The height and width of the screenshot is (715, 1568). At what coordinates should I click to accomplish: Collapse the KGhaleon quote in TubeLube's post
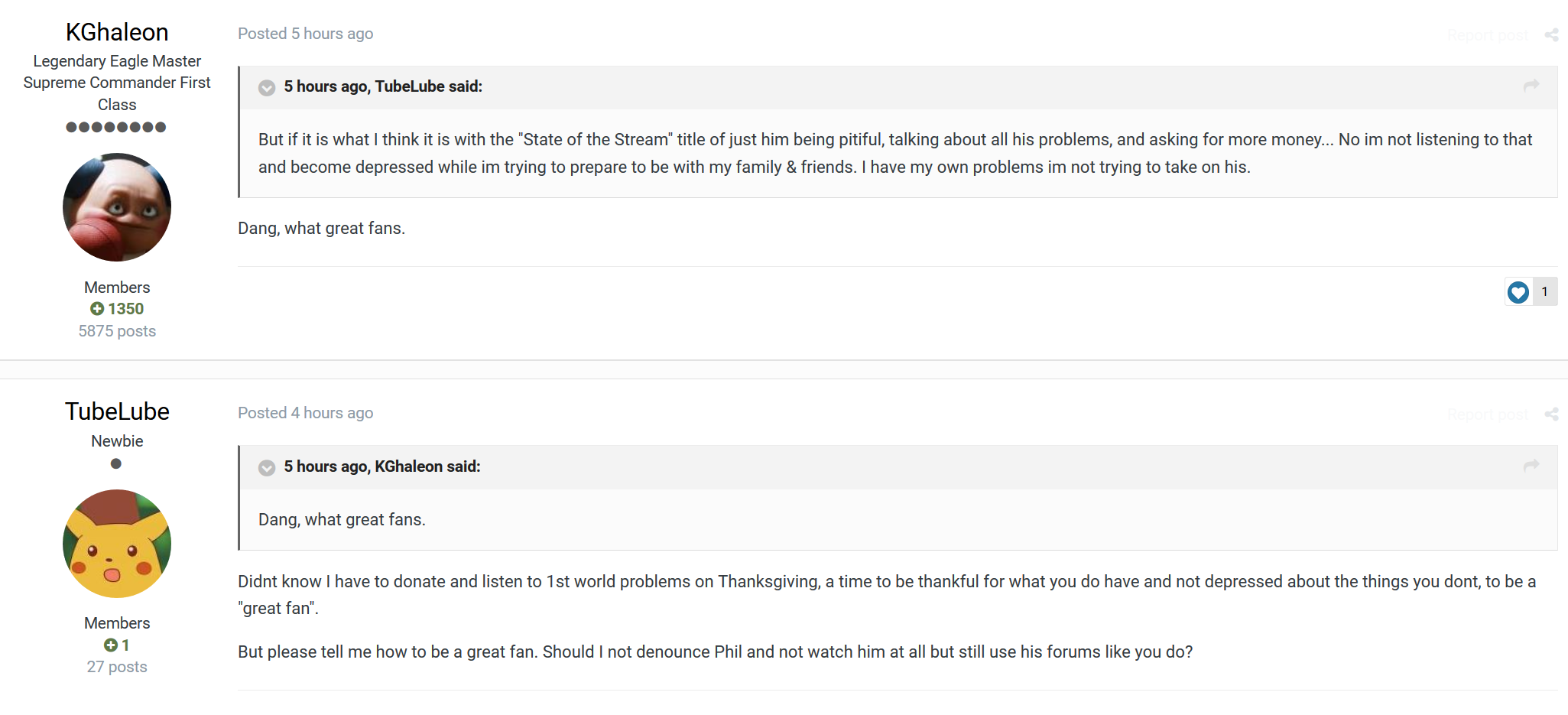point(267,468)
